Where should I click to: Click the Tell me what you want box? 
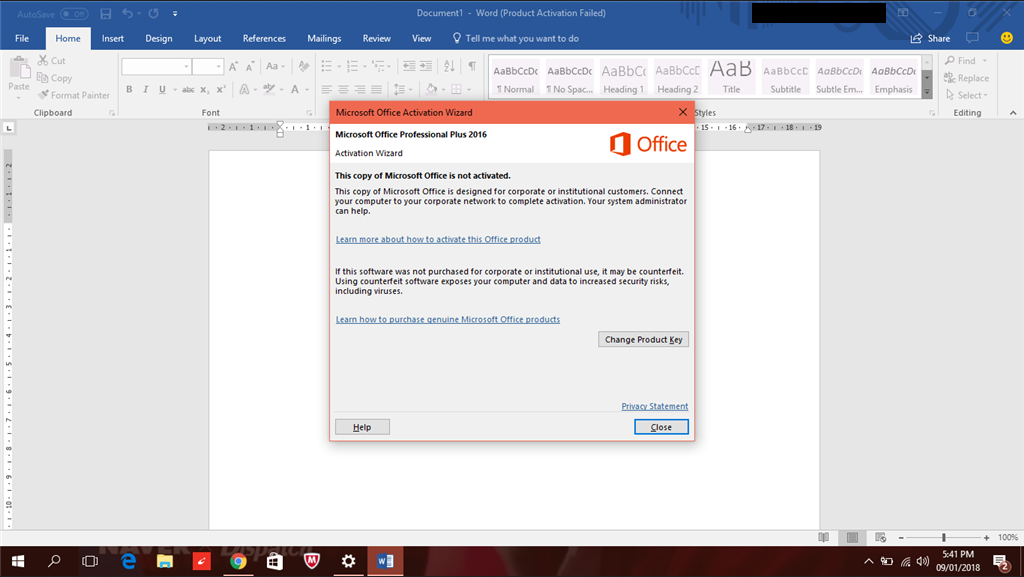[x=521, y=38]
